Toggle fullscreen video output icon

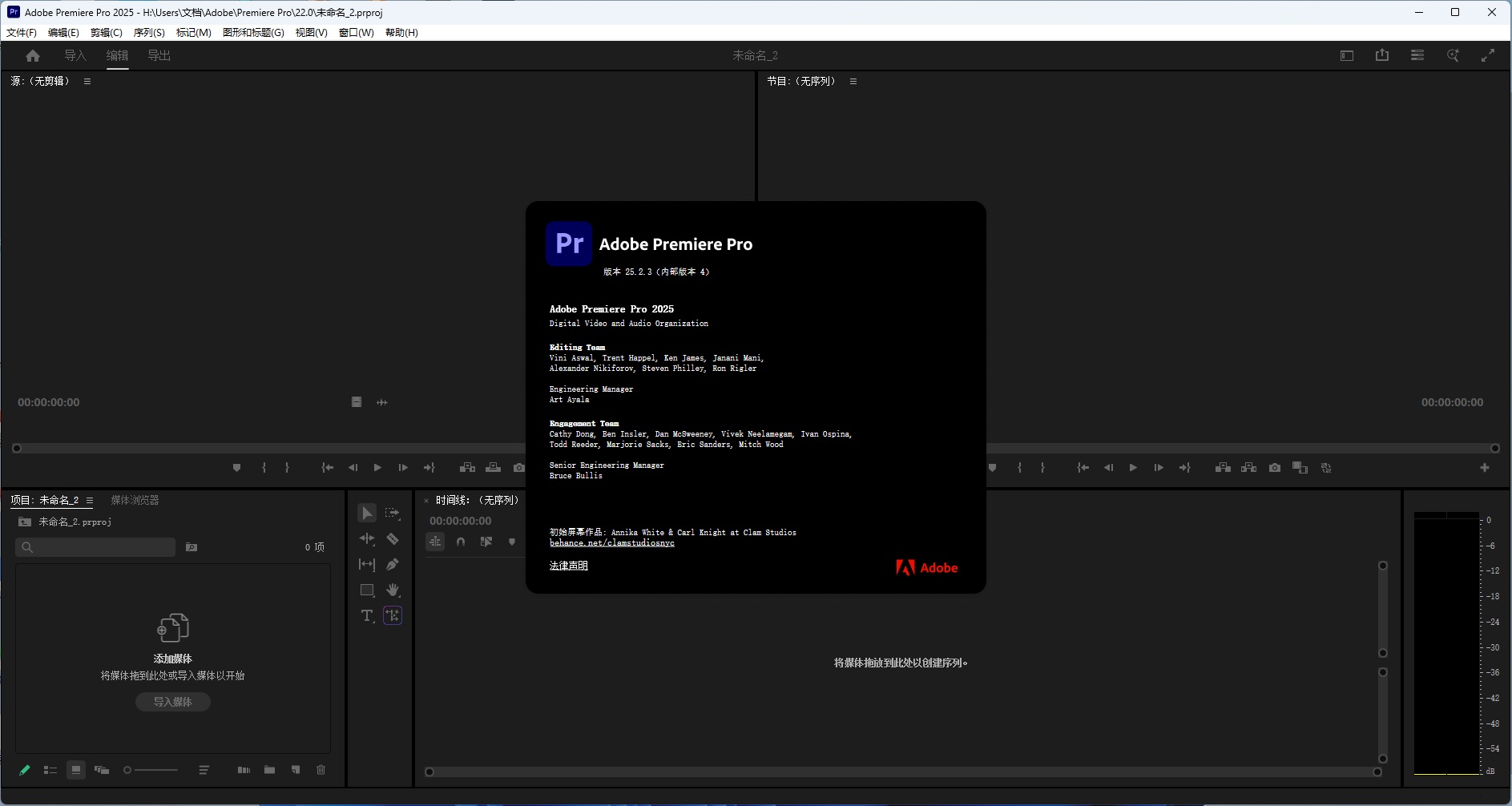1488,55
